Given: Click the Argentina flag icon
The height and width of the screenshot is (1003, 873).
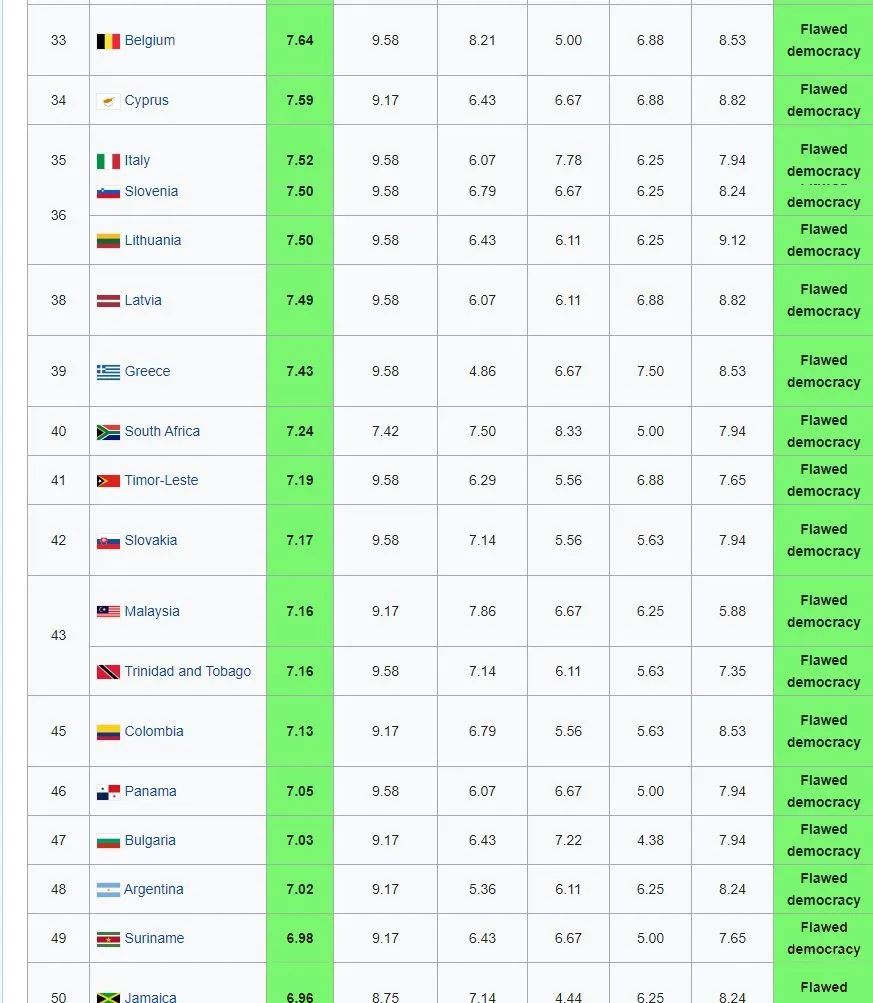Looking at the screenshot, I should [108, 890].
